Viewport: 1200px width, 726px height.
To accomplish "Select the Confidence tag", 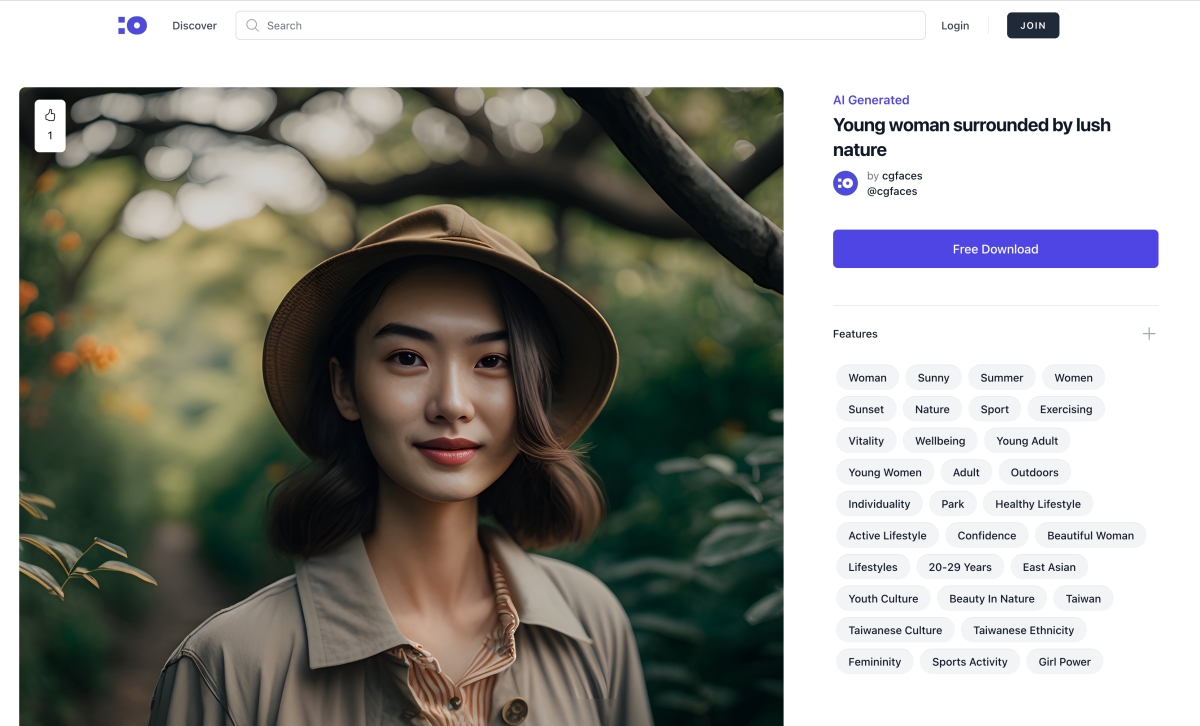I will (x=987, y=535).
